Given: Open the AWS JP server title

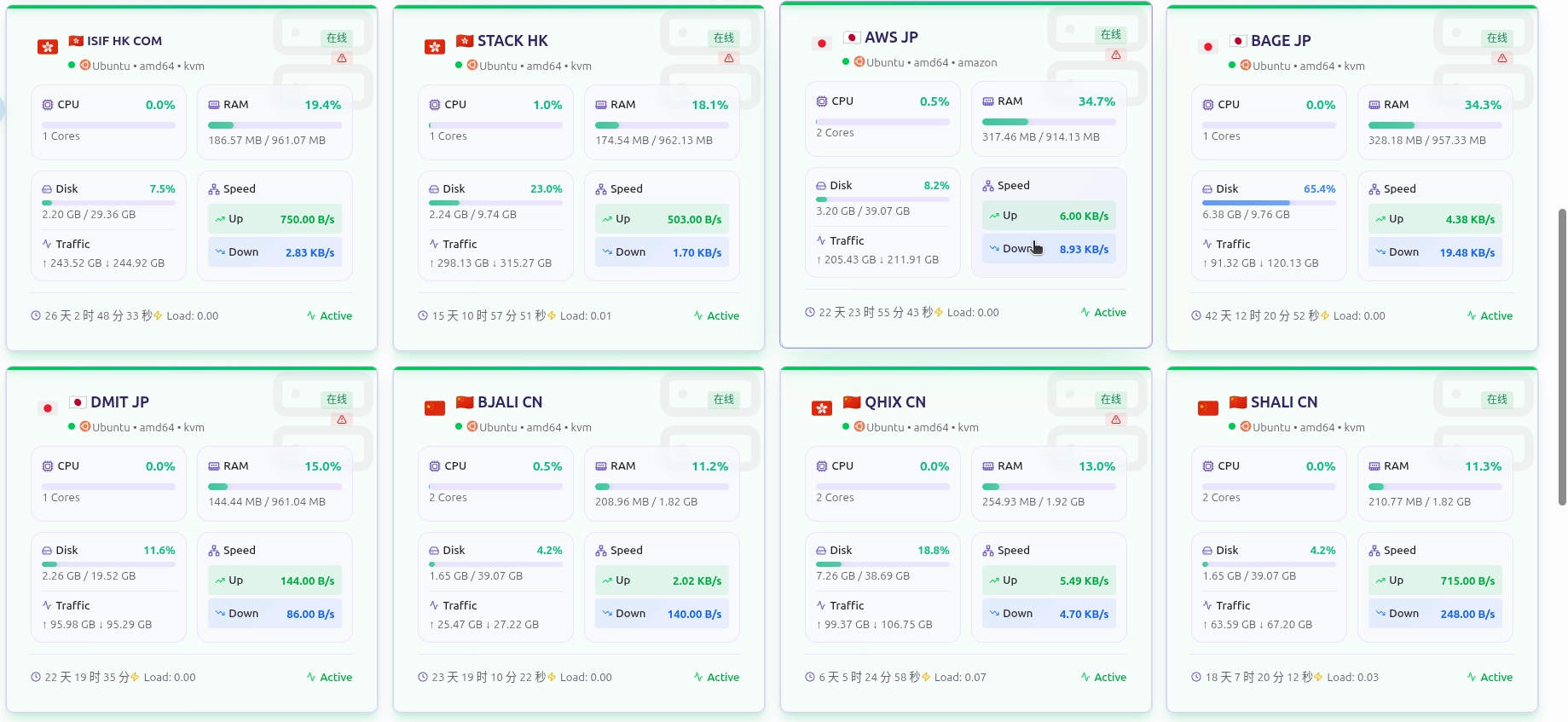Looking at the screenshot, I should (x=891, y=38).
